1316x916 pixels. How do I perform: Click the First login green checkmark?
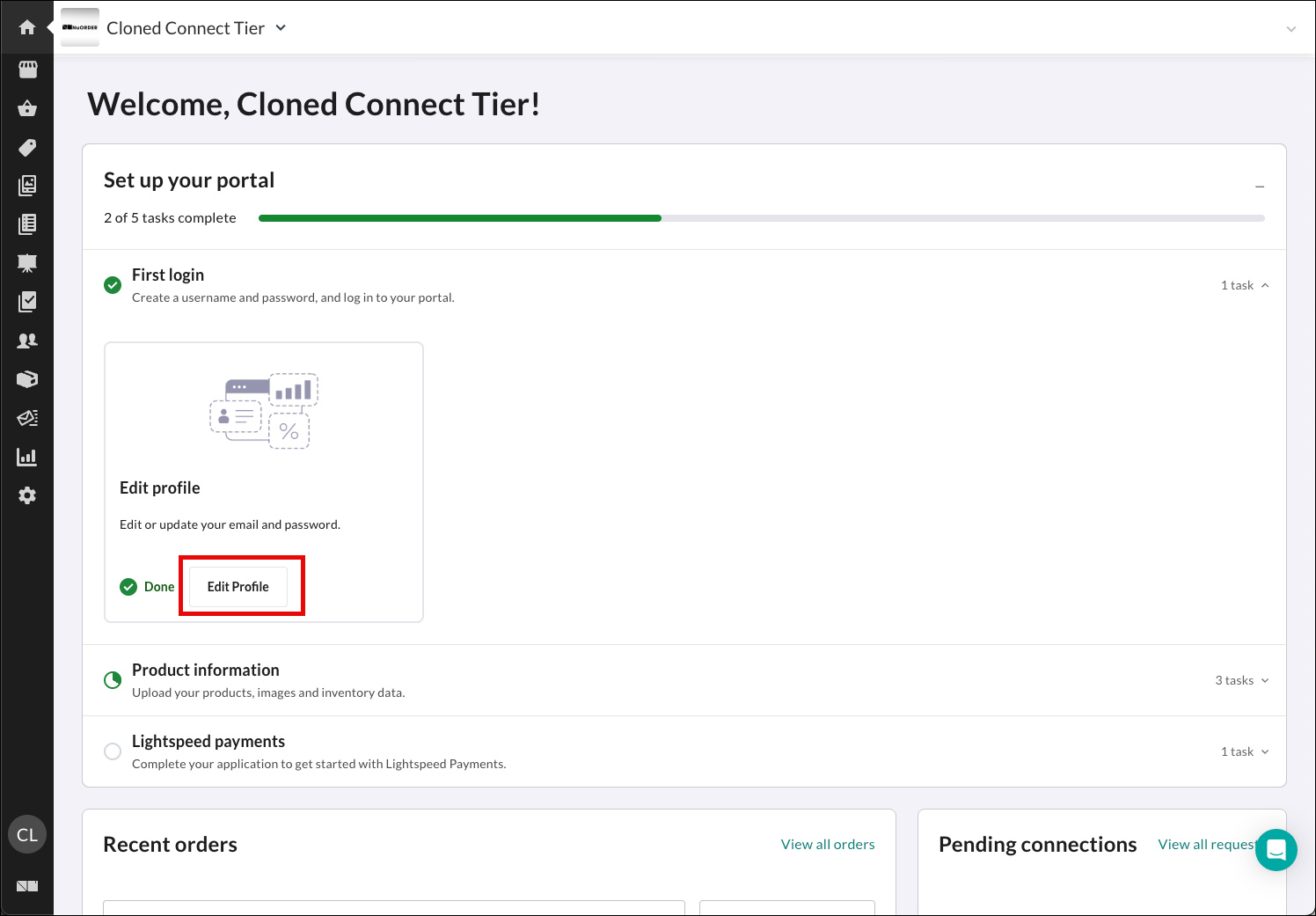[113, 285]
